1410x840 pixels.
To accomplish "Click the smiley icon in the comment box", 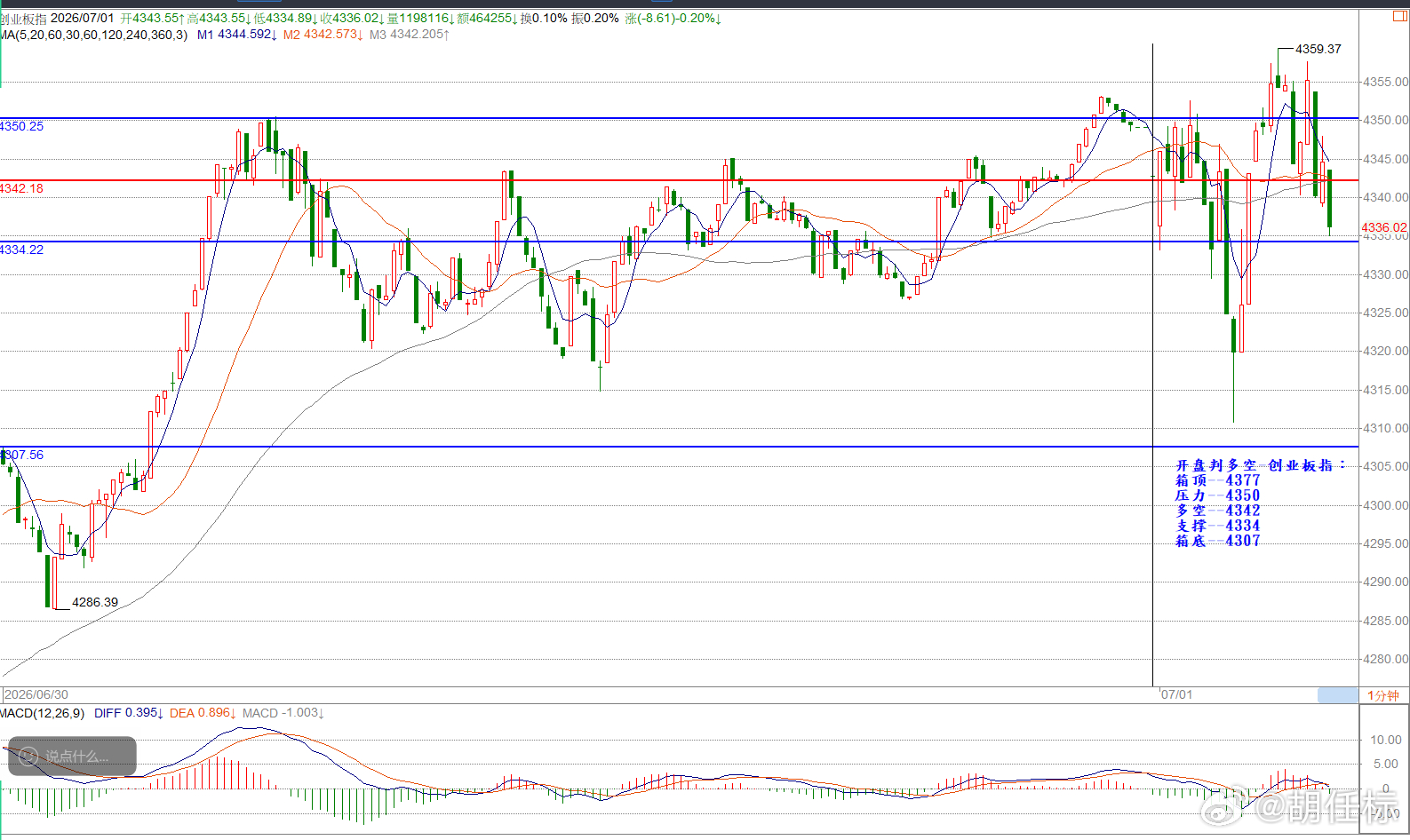I will [28, 757].
